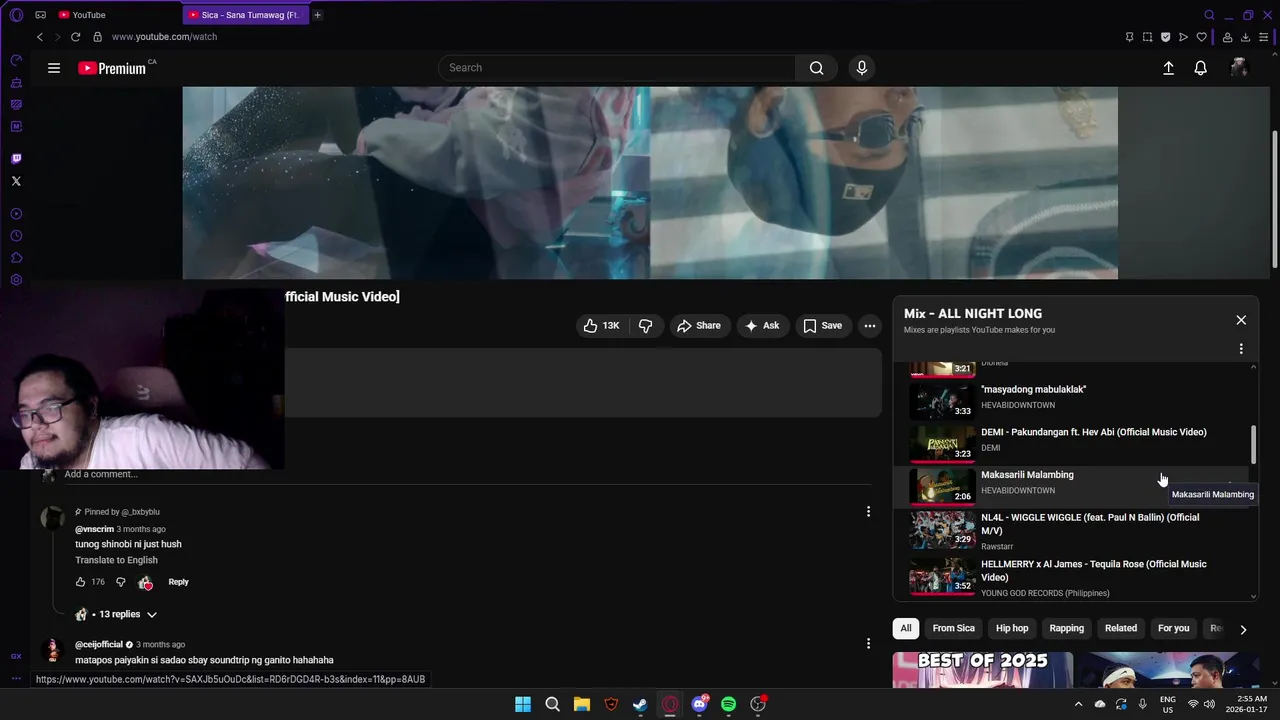Reply to the @vnscrim comment
The height and width of the screenshot is (720, 1280).
point(178,582)
